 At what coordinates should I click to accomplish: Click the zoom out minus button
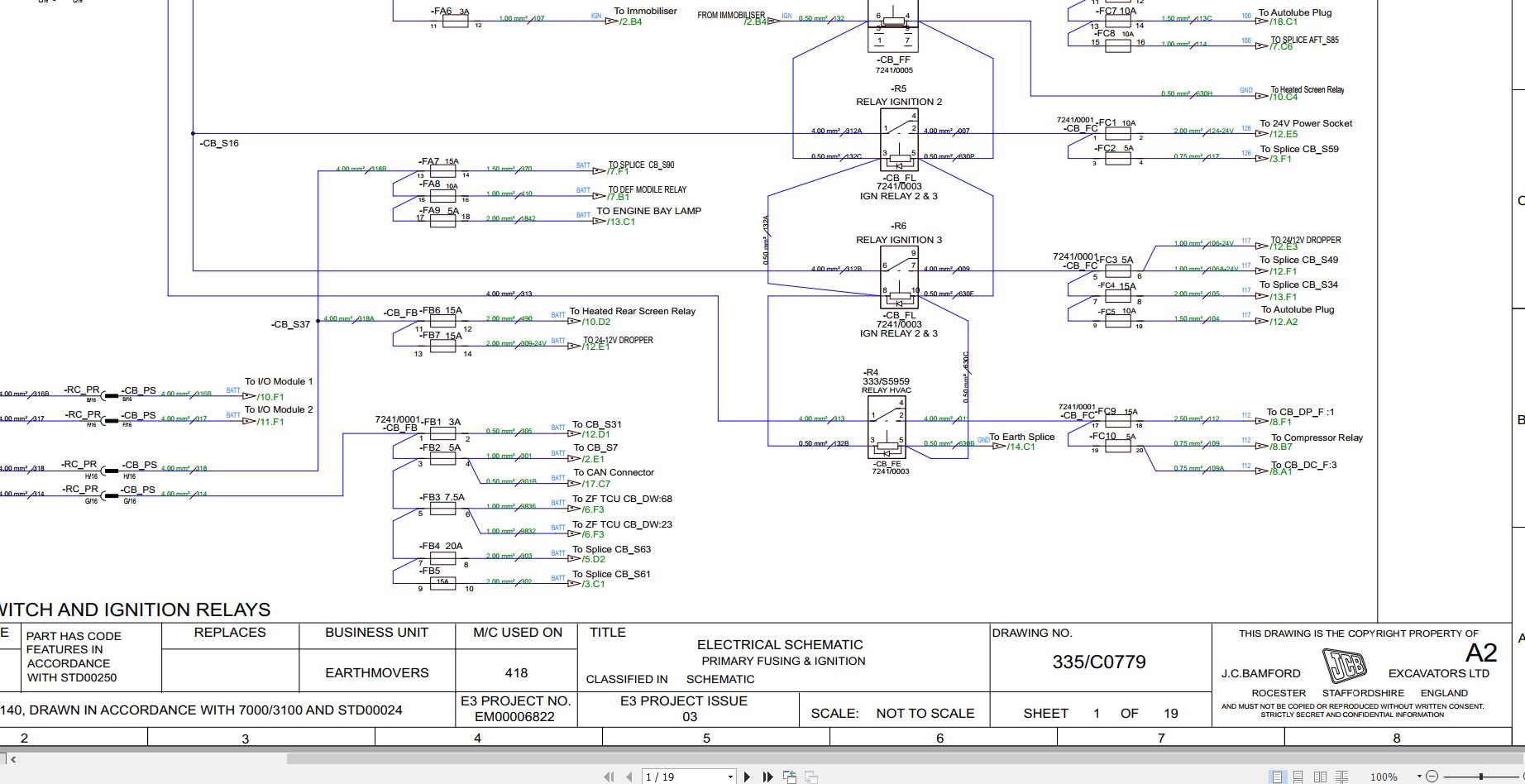click(1432, 777)
